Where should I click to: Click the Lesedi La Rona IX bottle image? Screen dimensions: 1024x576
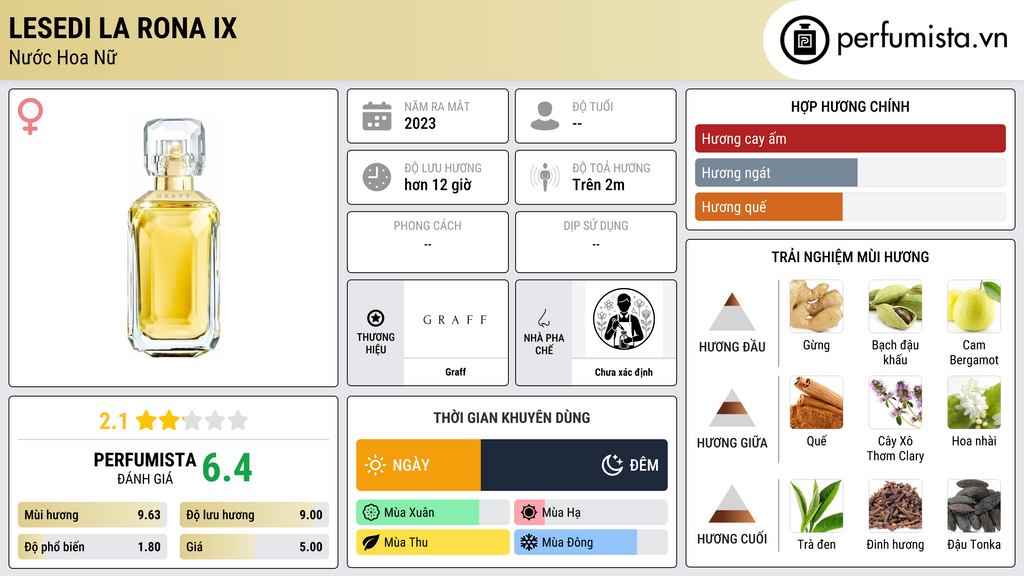point(173,236)
